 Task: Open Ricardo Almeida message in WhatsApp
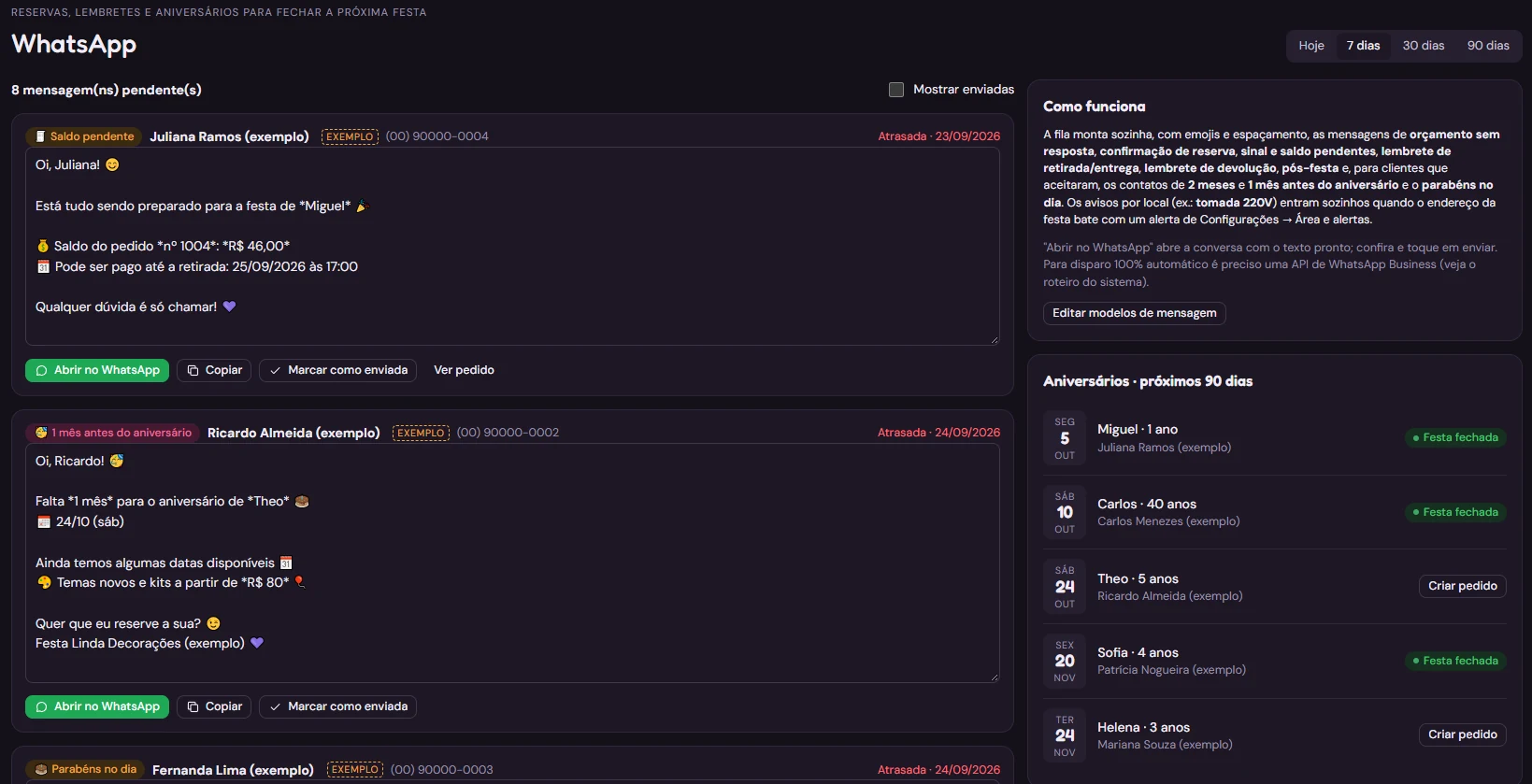click(x=97, y=706)
